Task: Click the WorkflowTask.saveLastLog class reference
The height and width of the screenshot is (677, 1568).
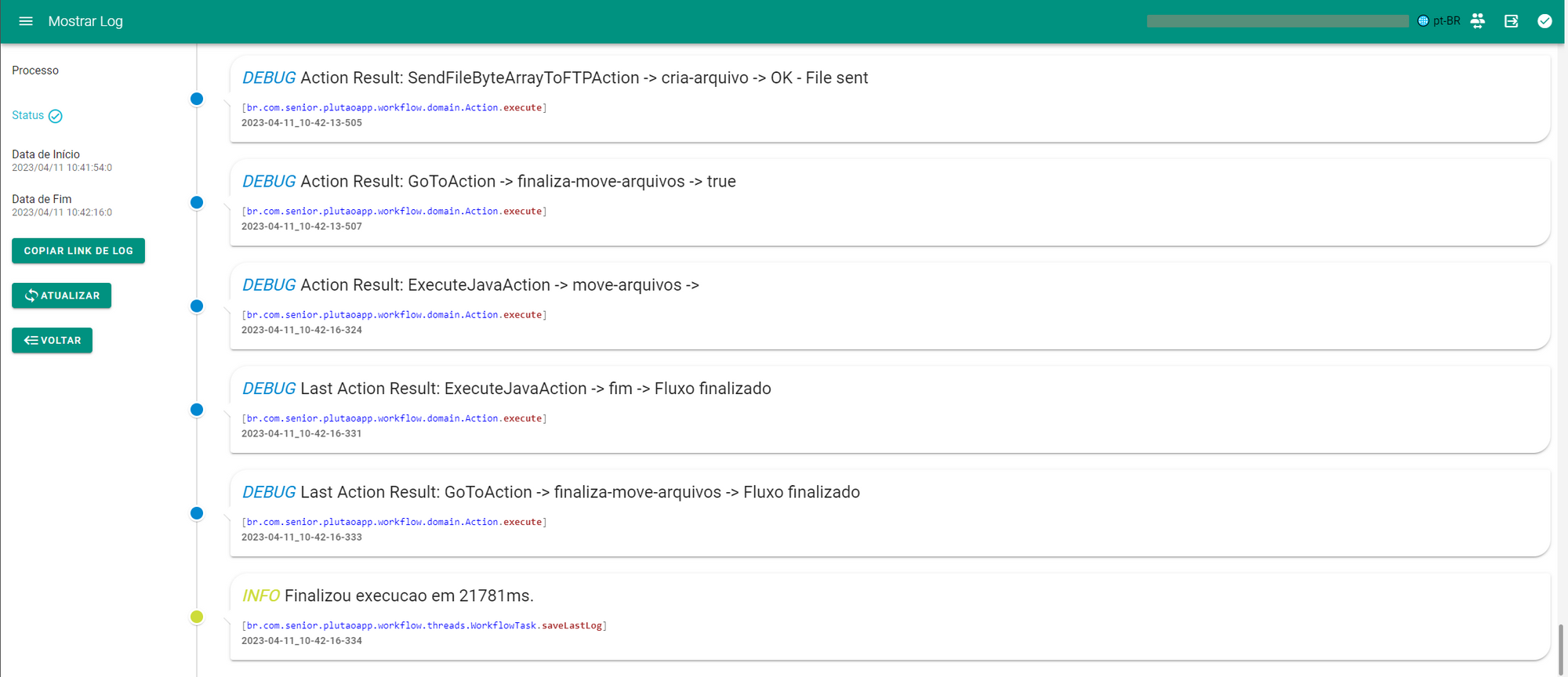Action: pos(424,625)
